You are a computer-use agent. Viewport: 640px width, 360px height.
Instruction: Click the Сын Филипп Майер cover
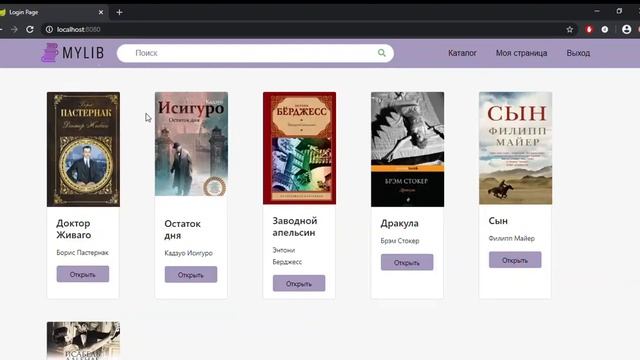(x=516, y=148)
